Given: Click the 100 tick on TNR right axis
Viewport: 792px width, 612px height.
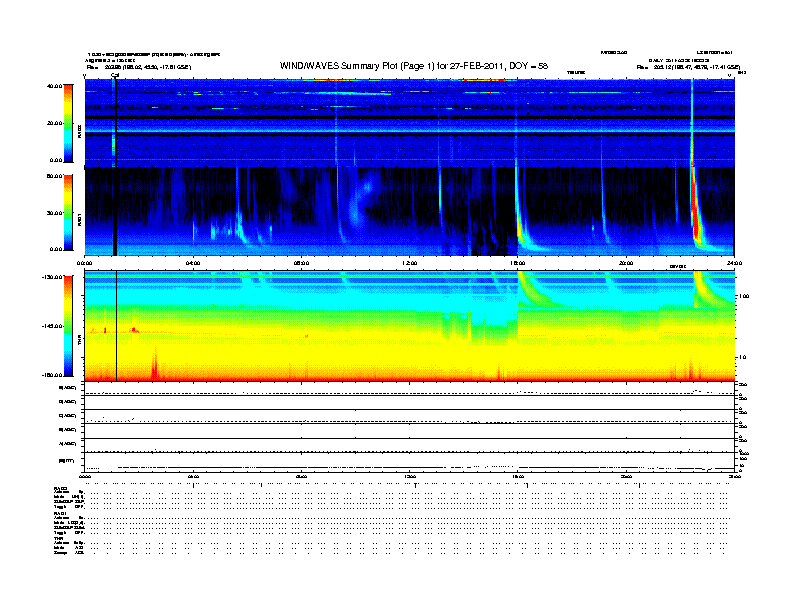Looking at the screenshot, I should pos(744,296).
